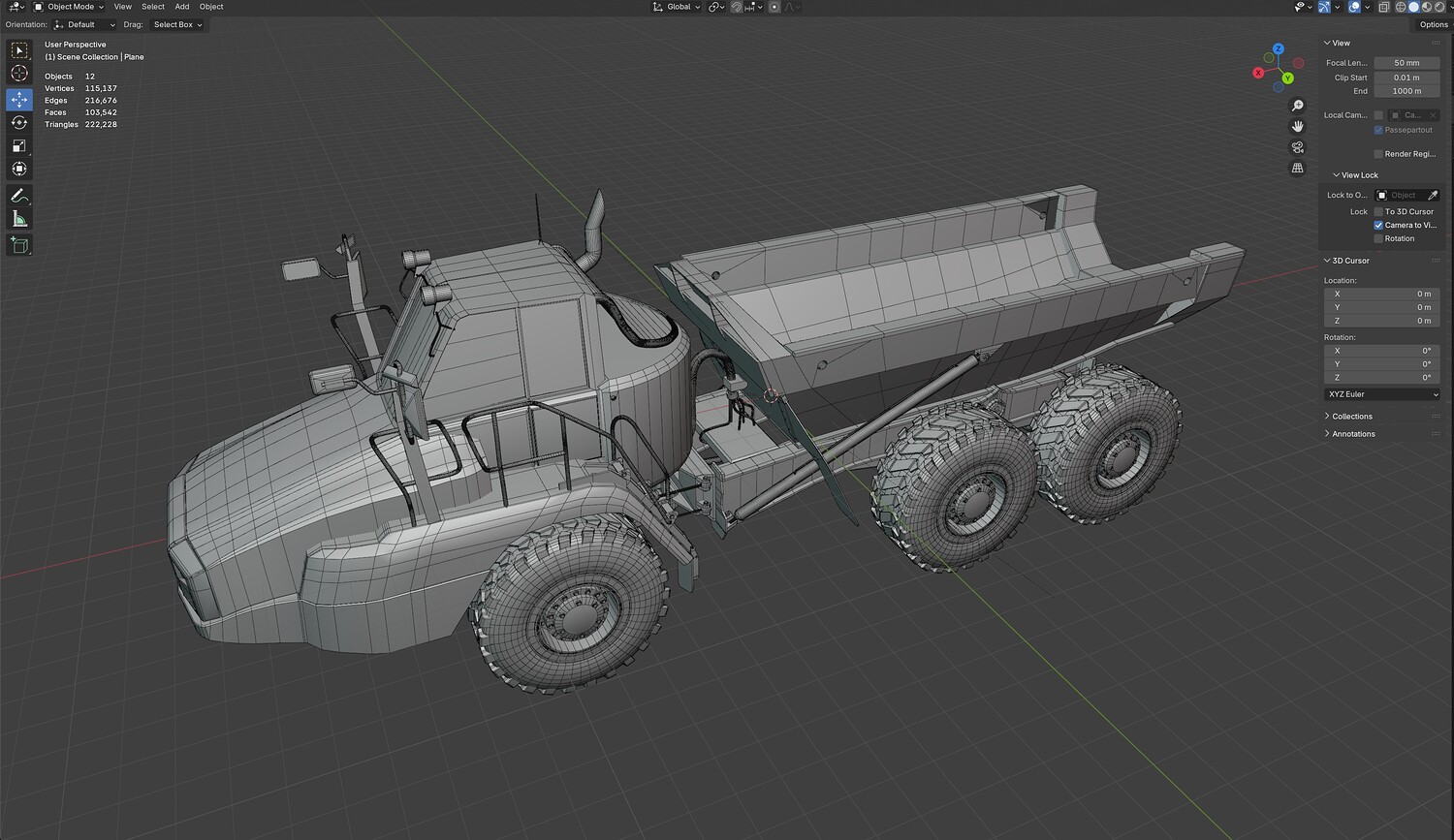Screen dimensions: 1454x840
Task: Enable the Render Region checkbox
Action: point(1378,154)
